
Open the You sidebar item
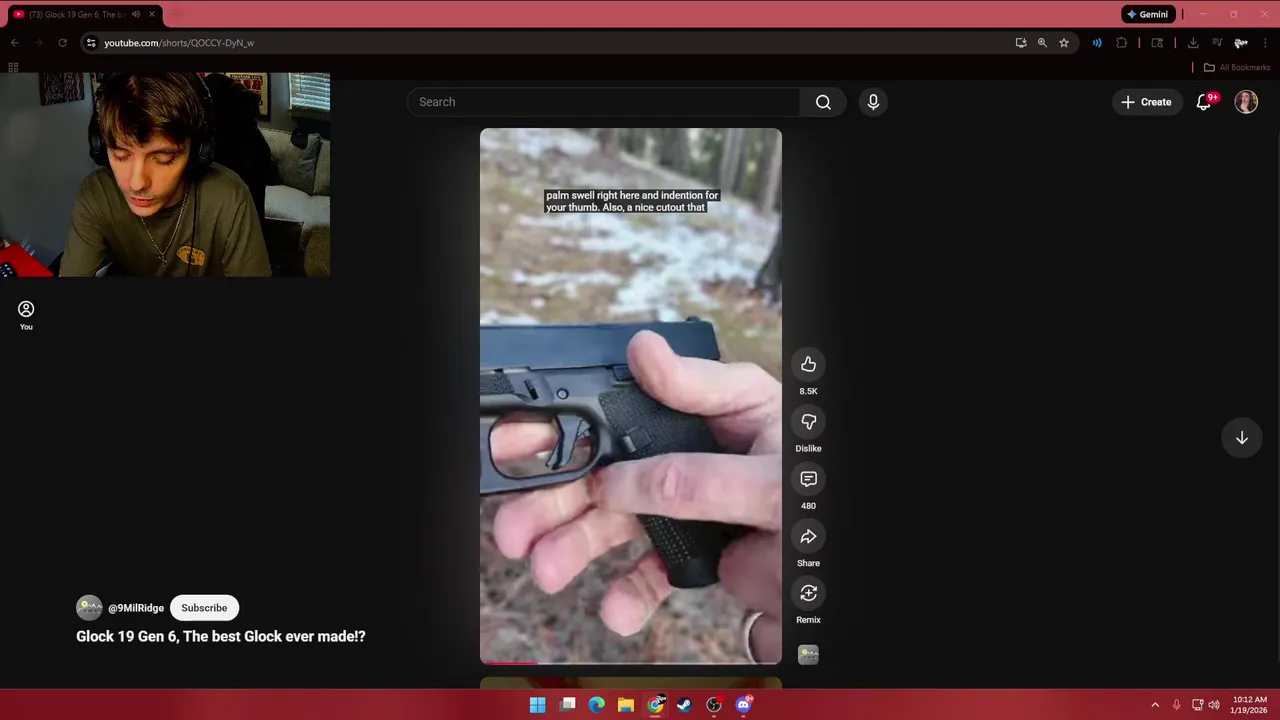(x=26, y=316)
